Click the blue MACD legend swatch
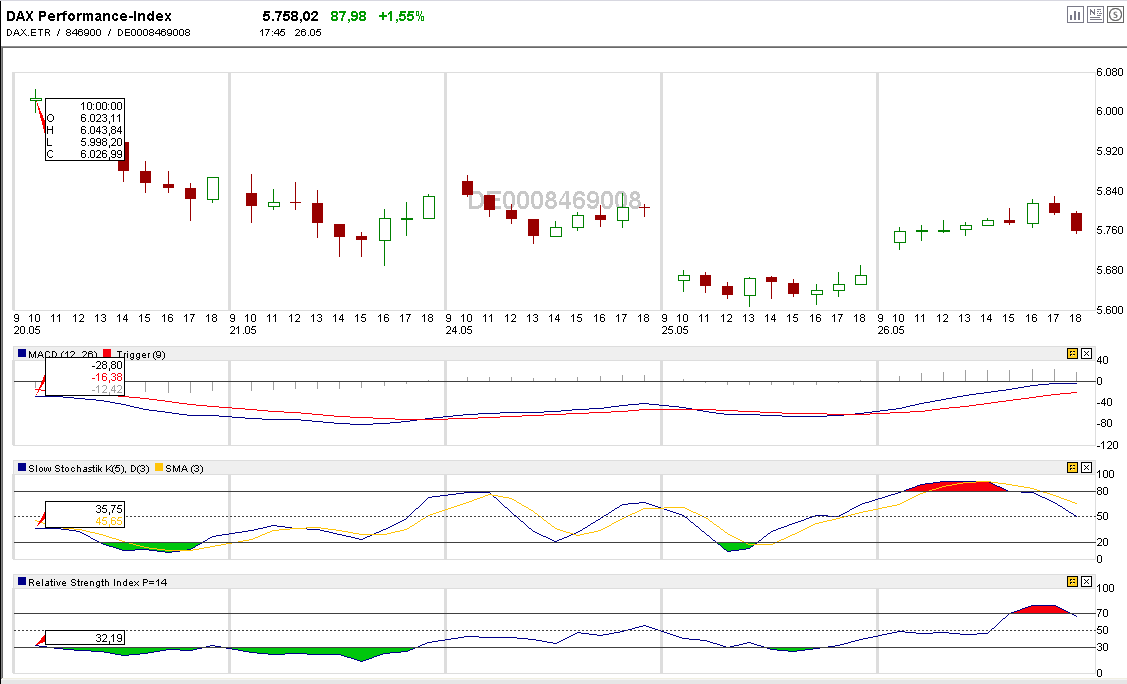 click(22, 353)
